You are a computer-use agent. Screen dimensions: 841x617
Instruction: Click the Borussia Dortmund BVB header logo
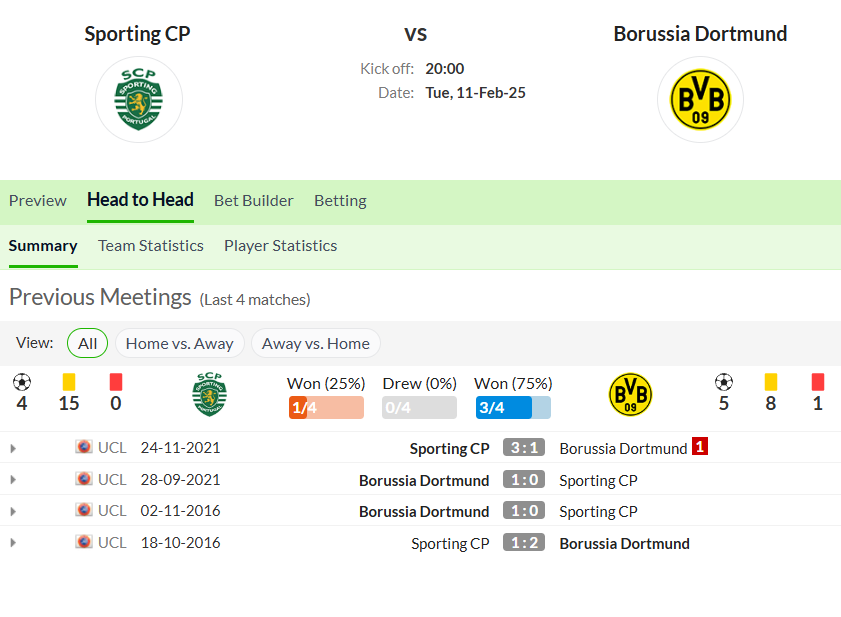[x=700, y=99]
